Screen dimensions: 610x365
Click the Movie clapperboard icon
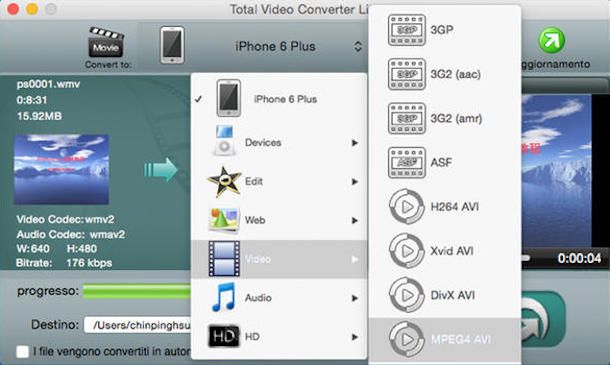pos(106,42)
